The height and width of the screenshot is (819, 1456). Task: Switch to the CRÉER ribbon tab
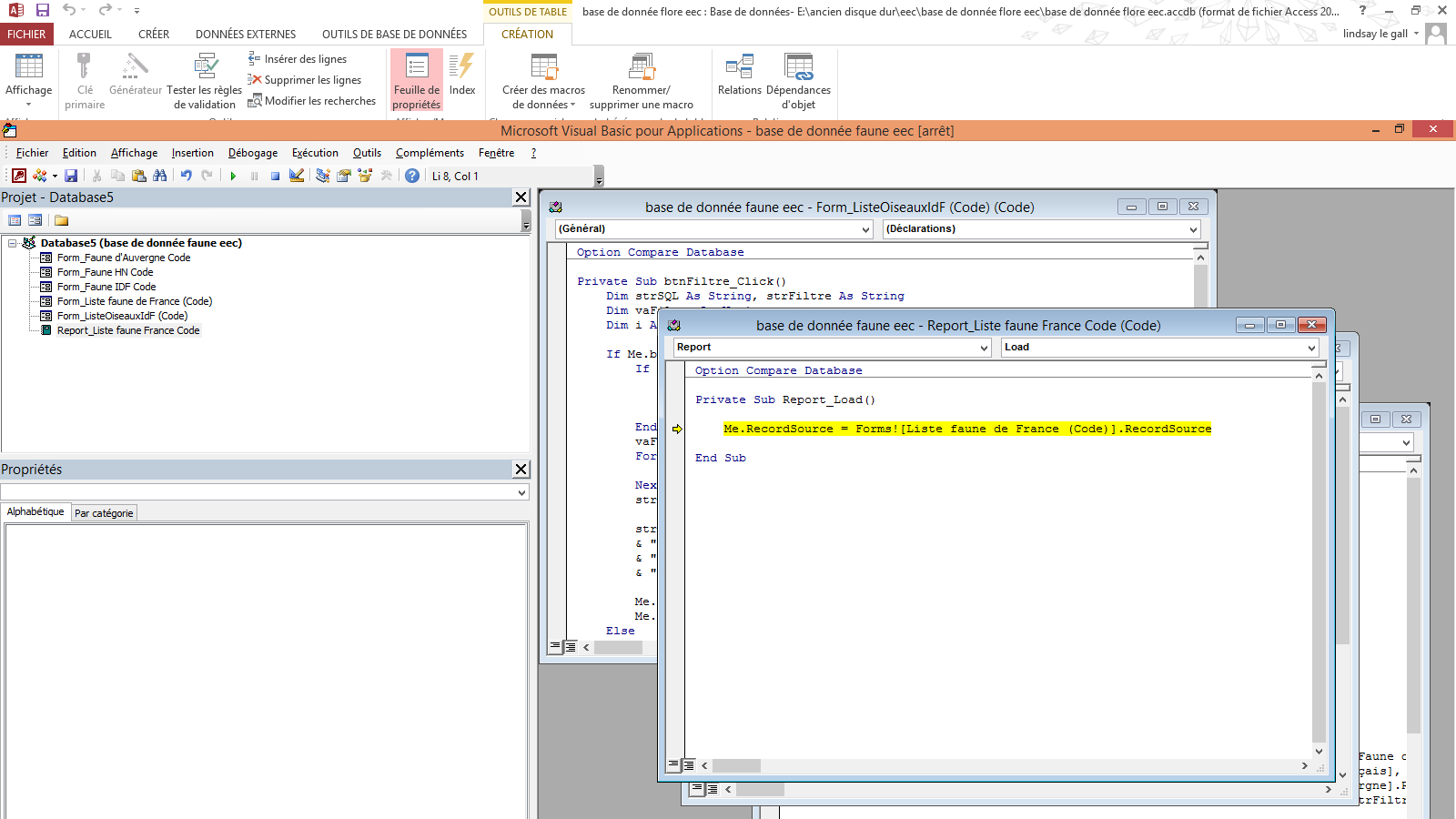point(154,34)
